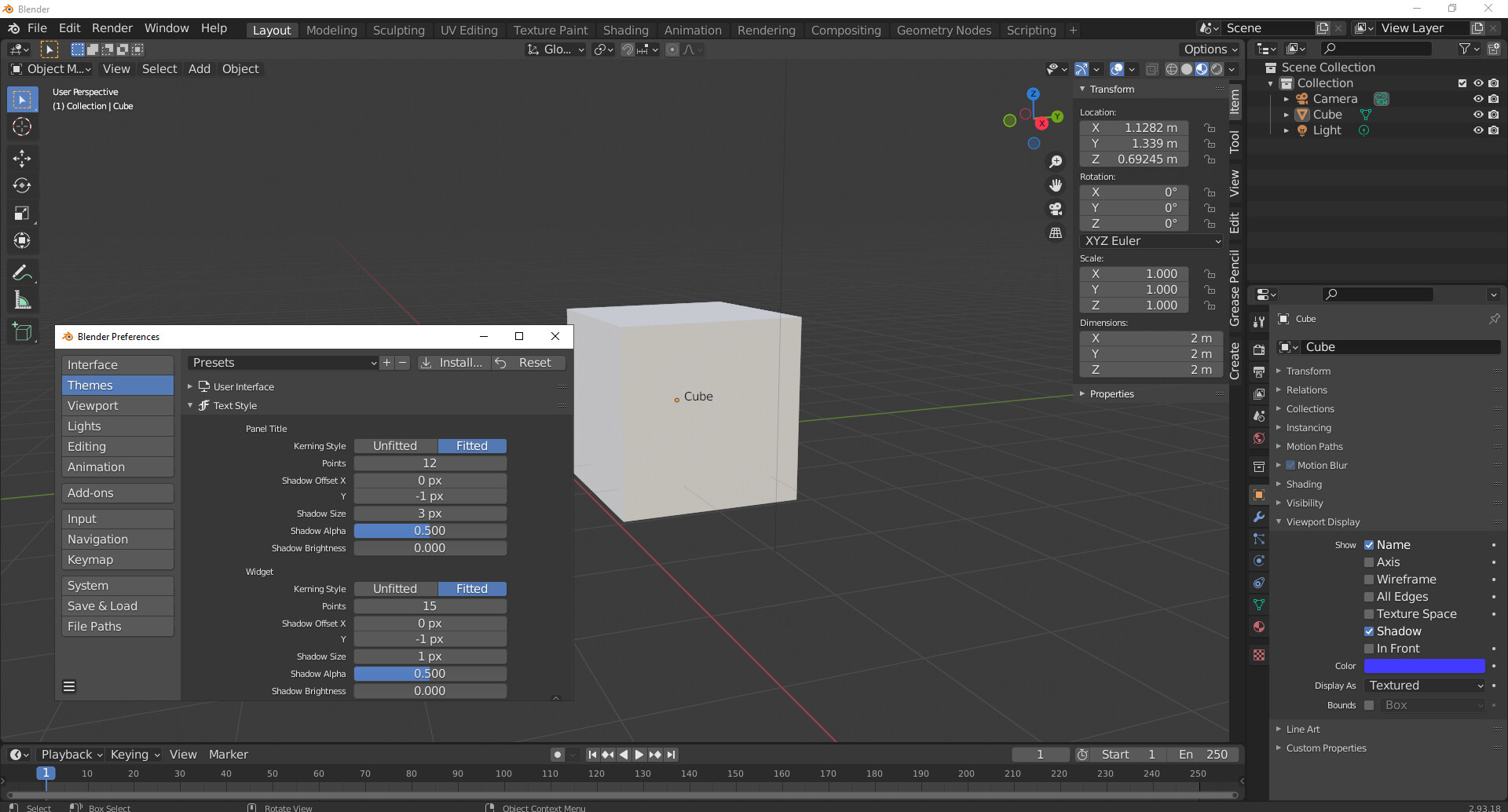Image resolution: width=1508 pixels, height=812 pixels.
Task: Open the Preferences hamburger menu icon
Action: (69, 686)
